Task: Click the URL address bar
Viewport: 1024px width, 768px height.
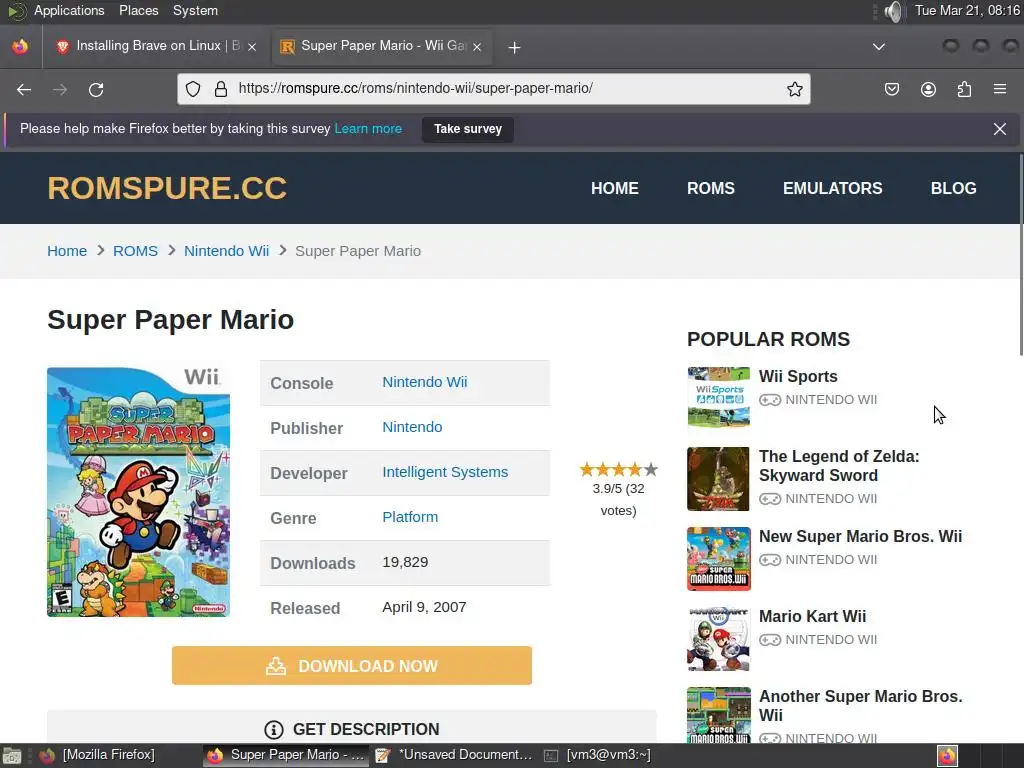Action: (x=493, y=89)
